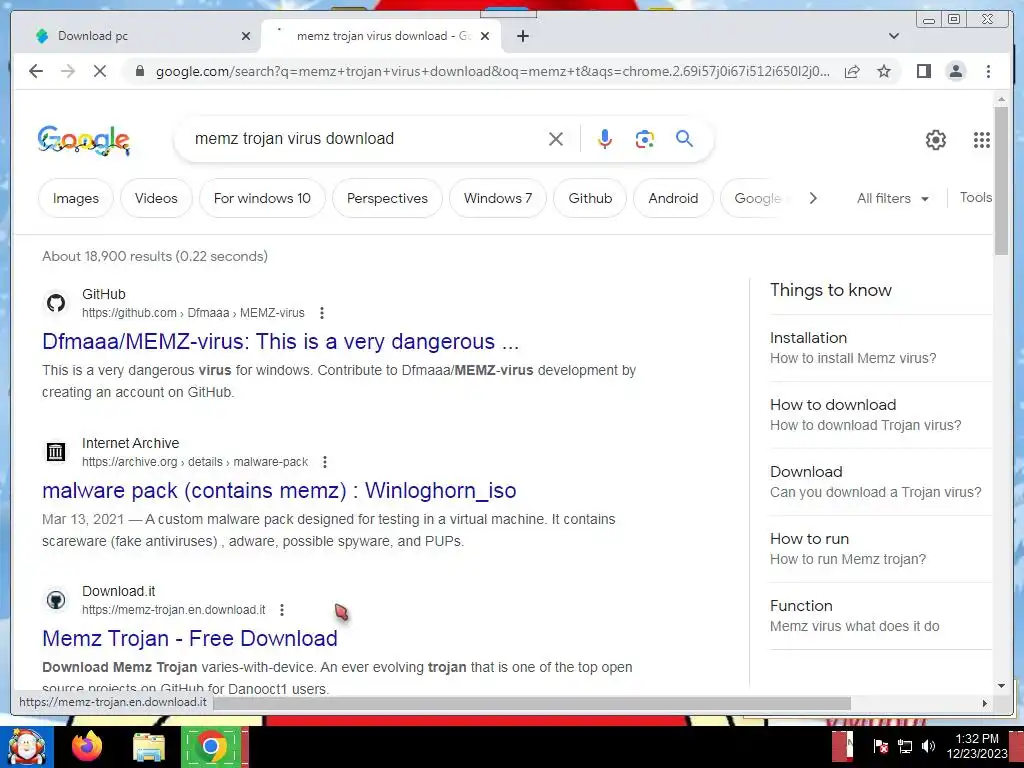The height and width of the screenshot is (768, 1024).
Task: Apply the Github filter chip
Action: point(590,198)
